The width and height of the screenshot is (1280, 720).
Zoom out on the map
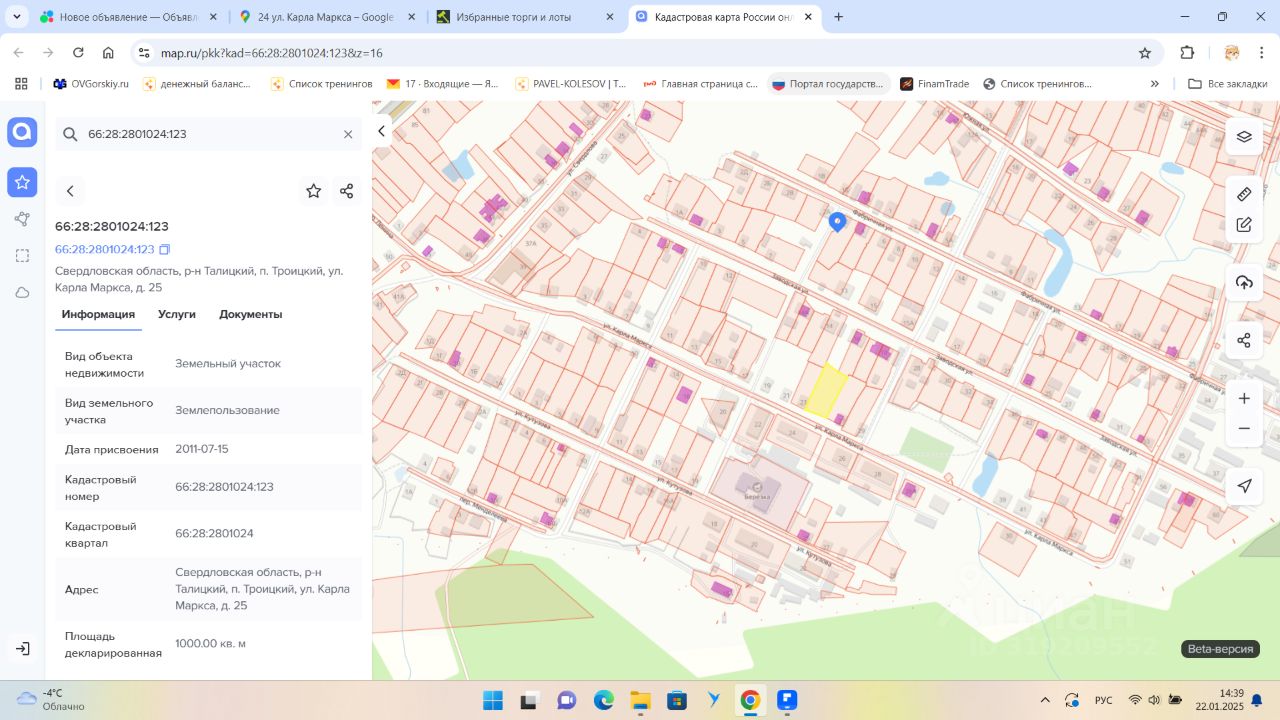pyautogui.click(x=1244, y=429)
